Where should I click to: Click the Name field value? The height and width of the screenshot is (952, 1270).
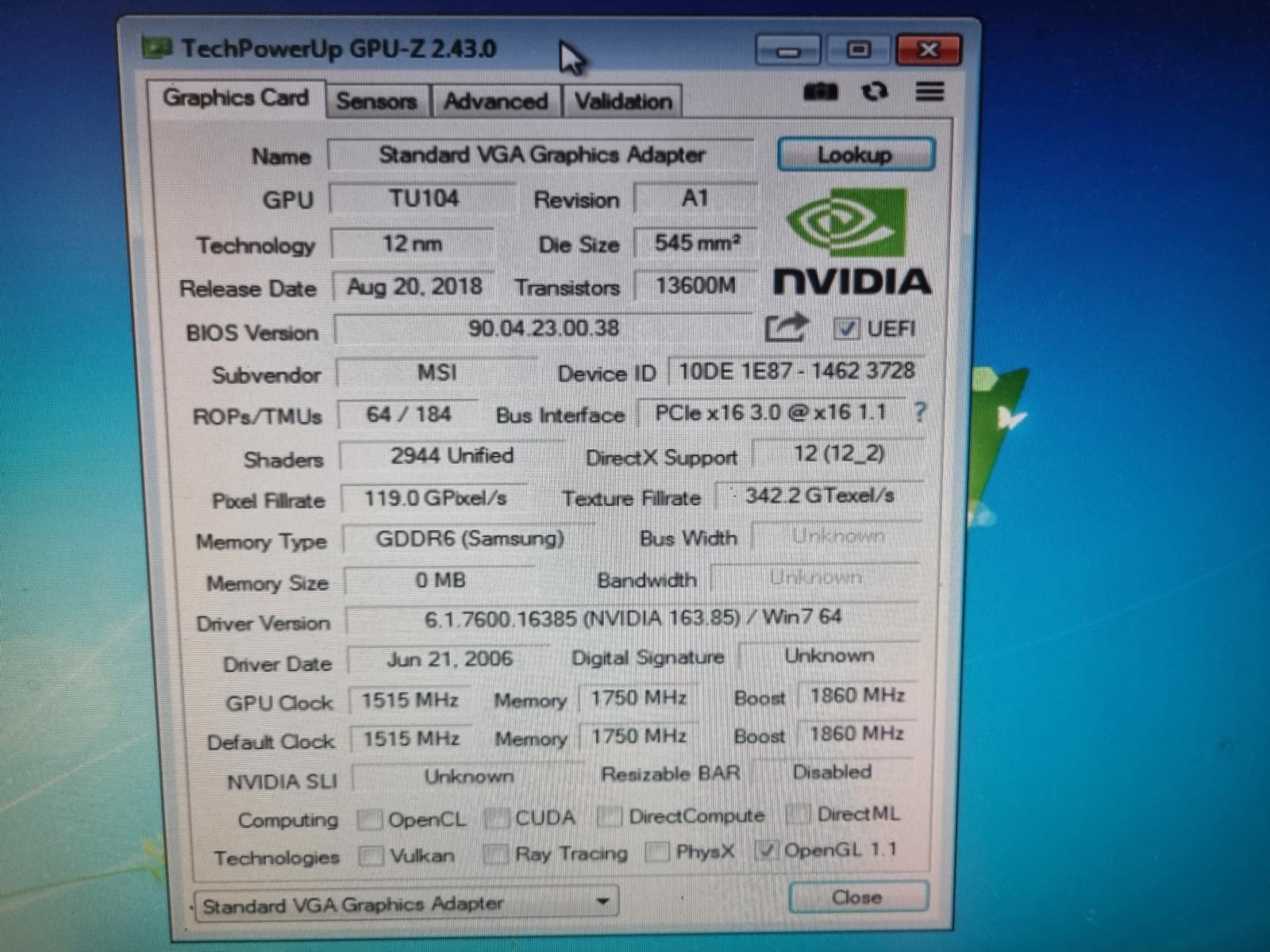click(x=541, y=155)
